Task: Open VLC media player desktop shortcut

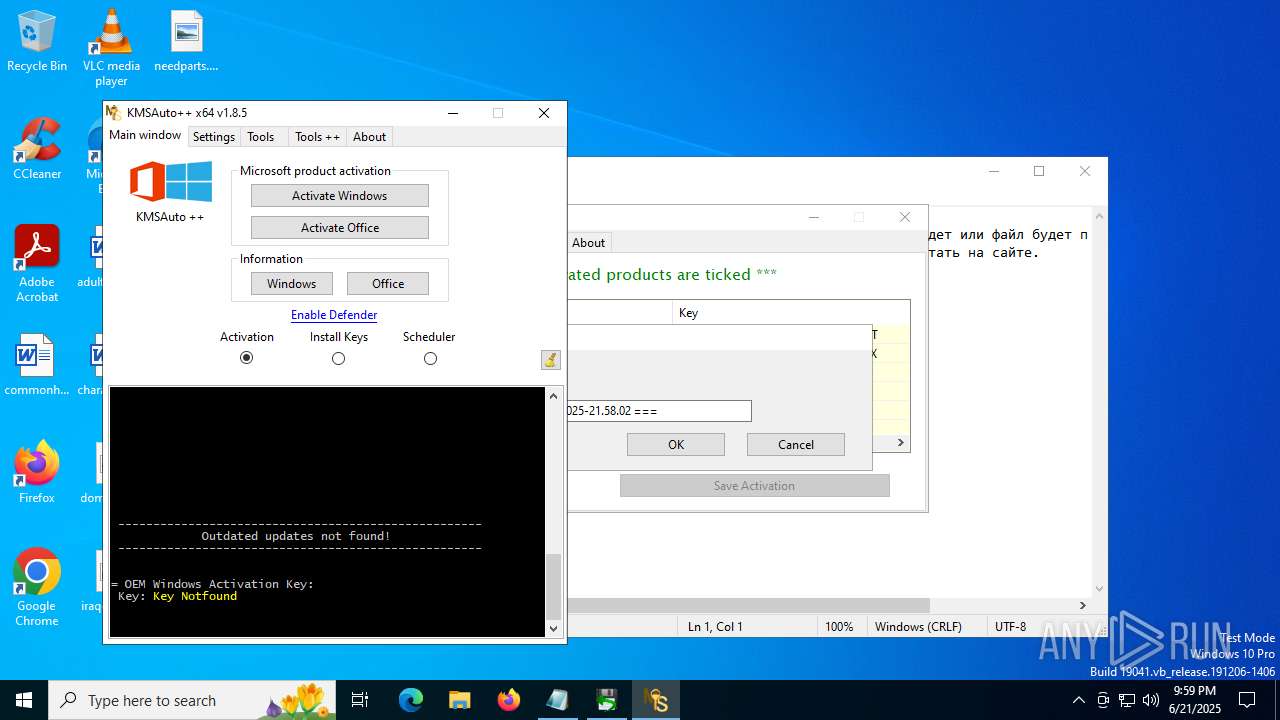Action: (x=111, y=47)
